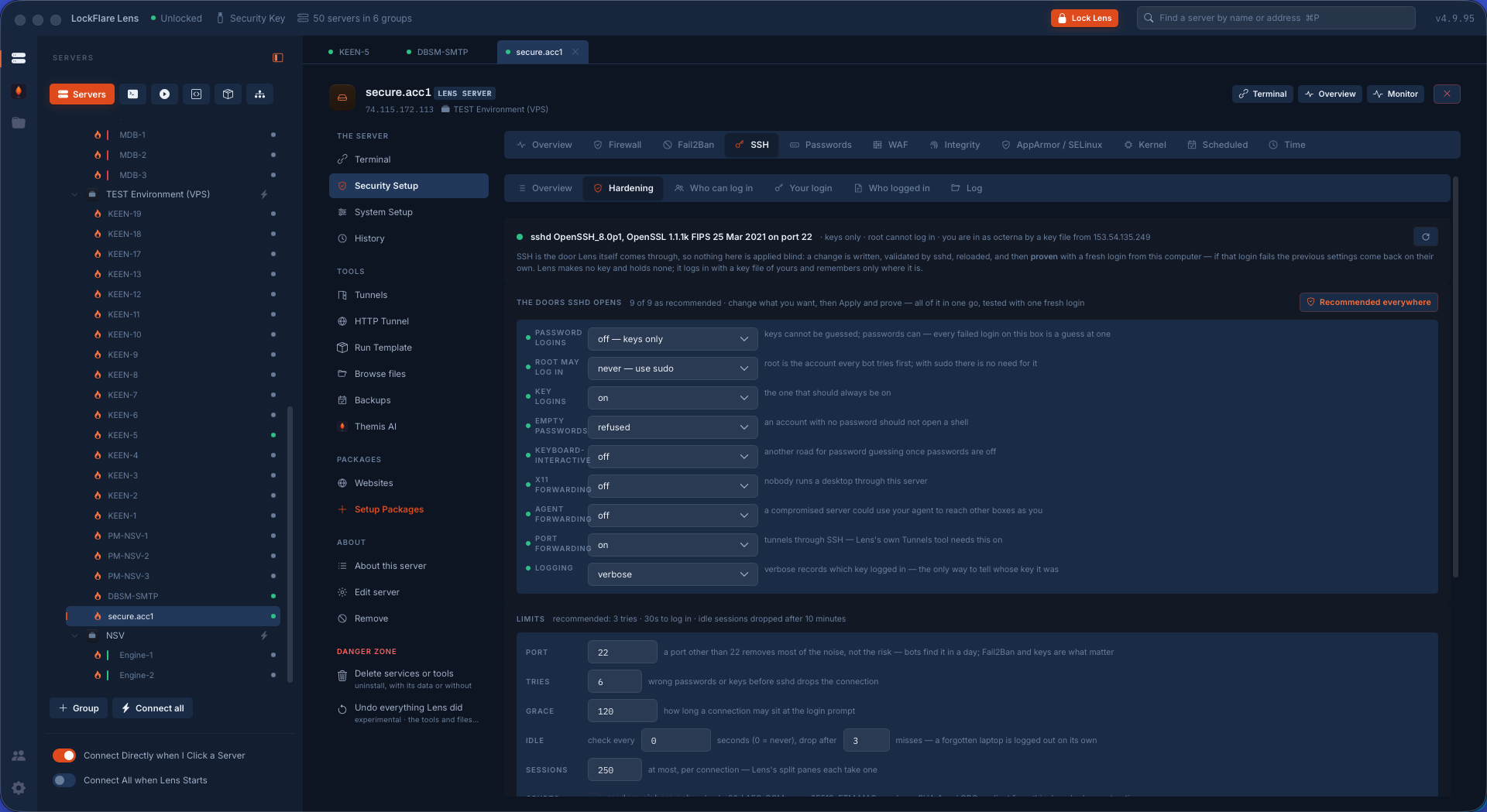Click the secure.acc1 server avatar icon
This screenshot has height=812, width=1487.
342,98
